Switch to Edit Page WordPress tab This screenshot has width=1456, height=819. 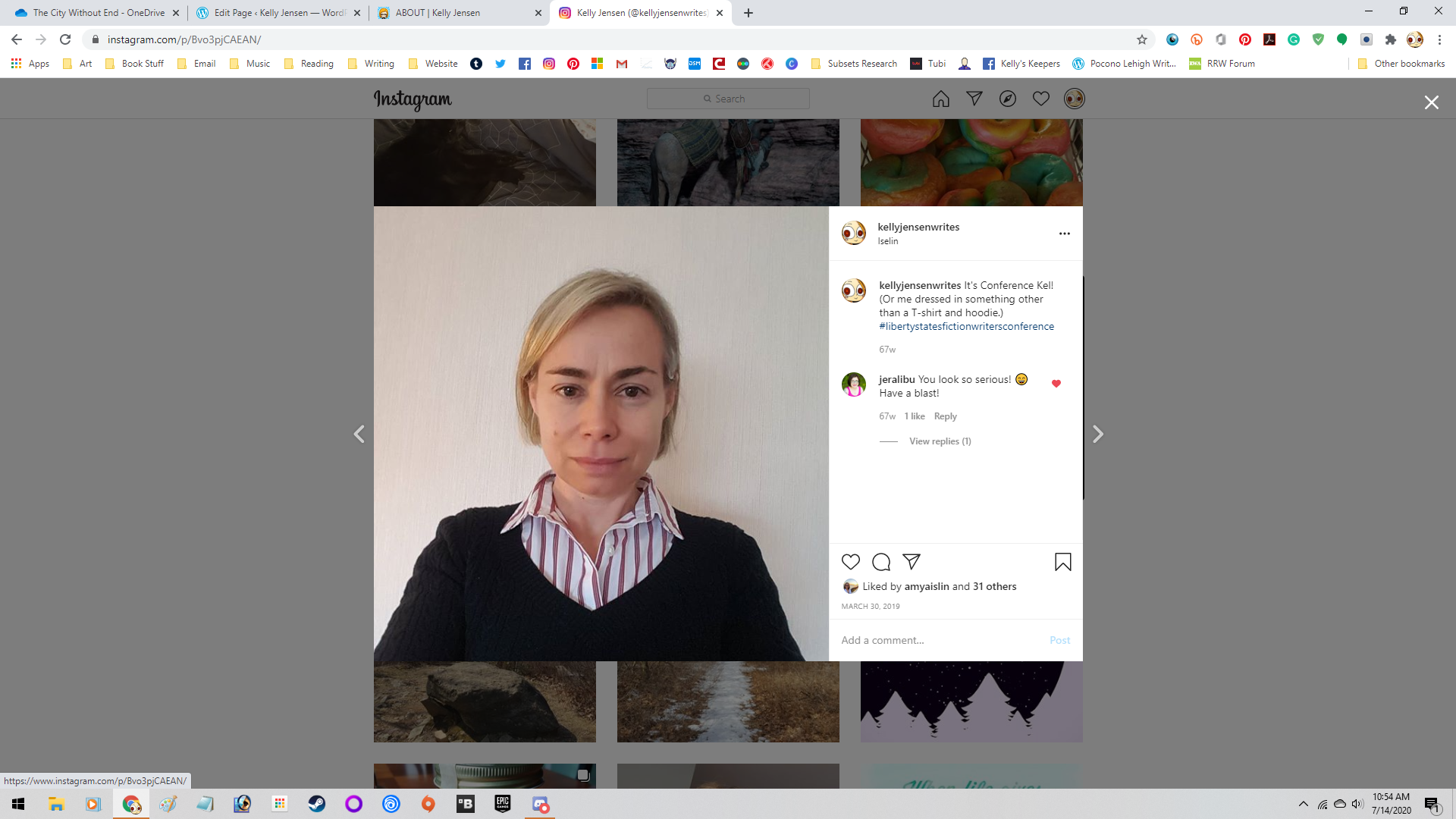coord(278,13)
